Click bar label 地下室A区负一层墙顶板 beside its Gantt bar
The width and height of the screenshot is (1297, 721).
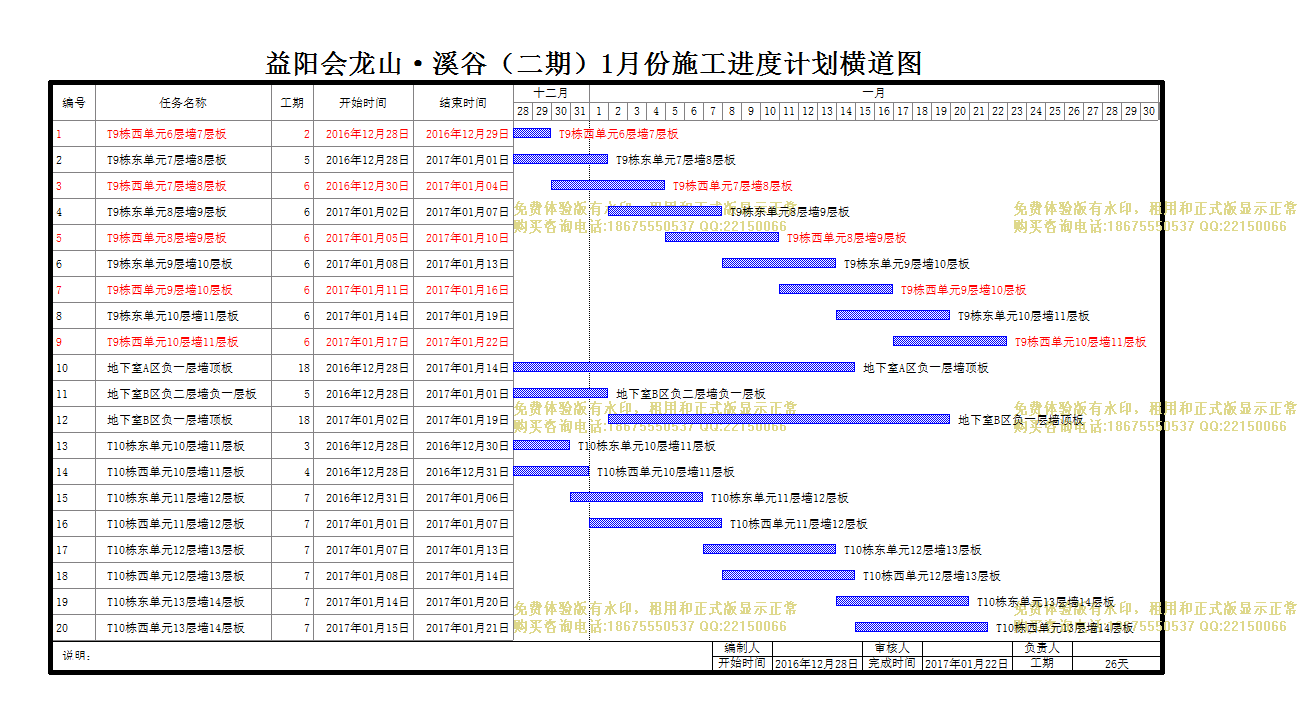926,368
